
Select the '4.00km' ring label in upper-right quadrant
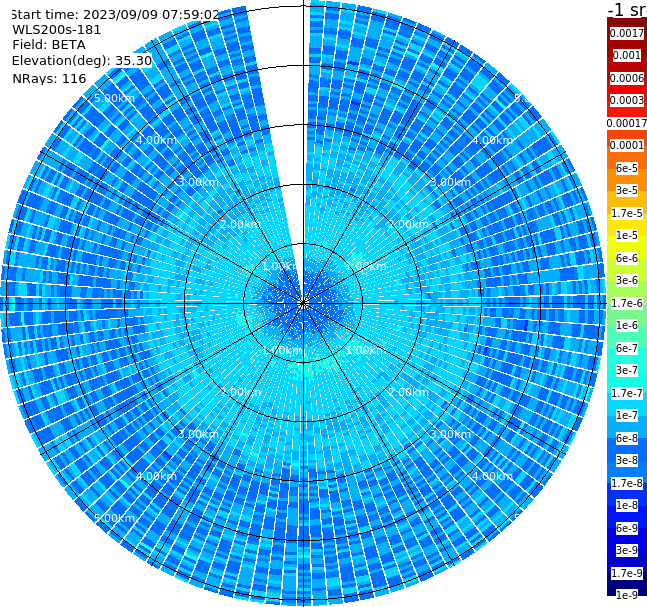pyautogui.click(x=492, y=140)
